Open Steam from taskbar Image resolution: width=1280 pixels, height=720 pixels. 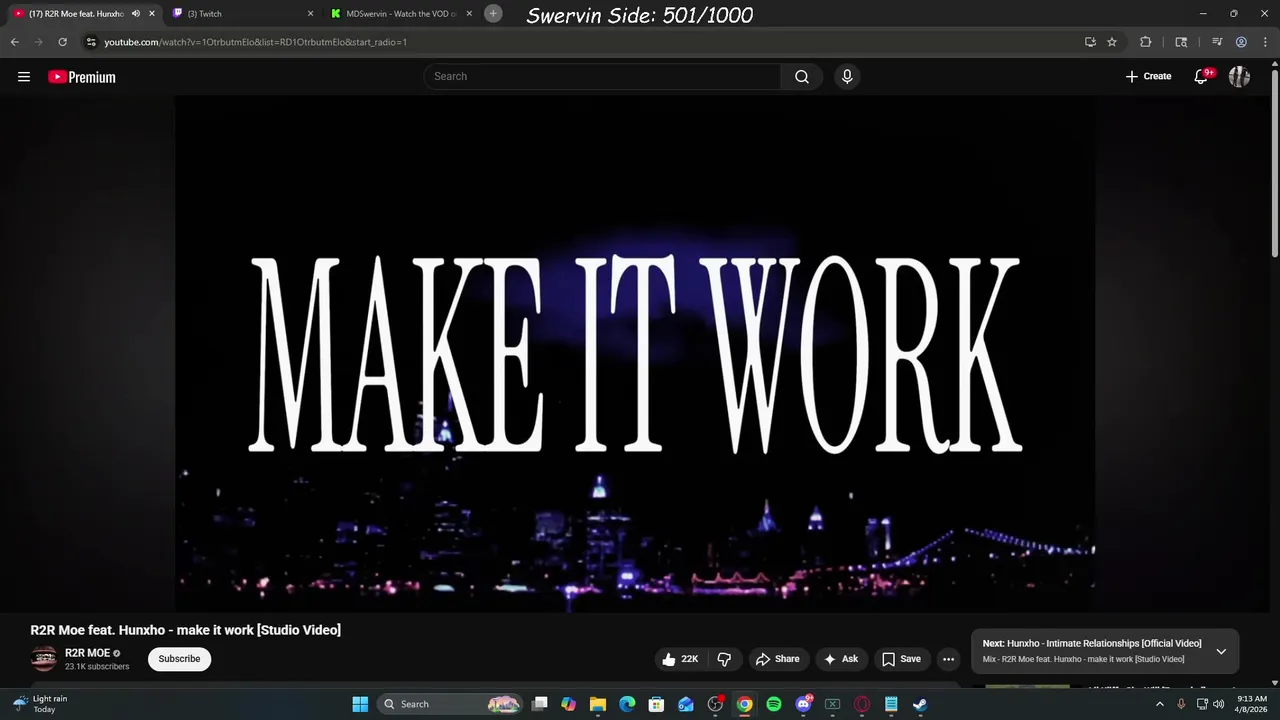920,704
